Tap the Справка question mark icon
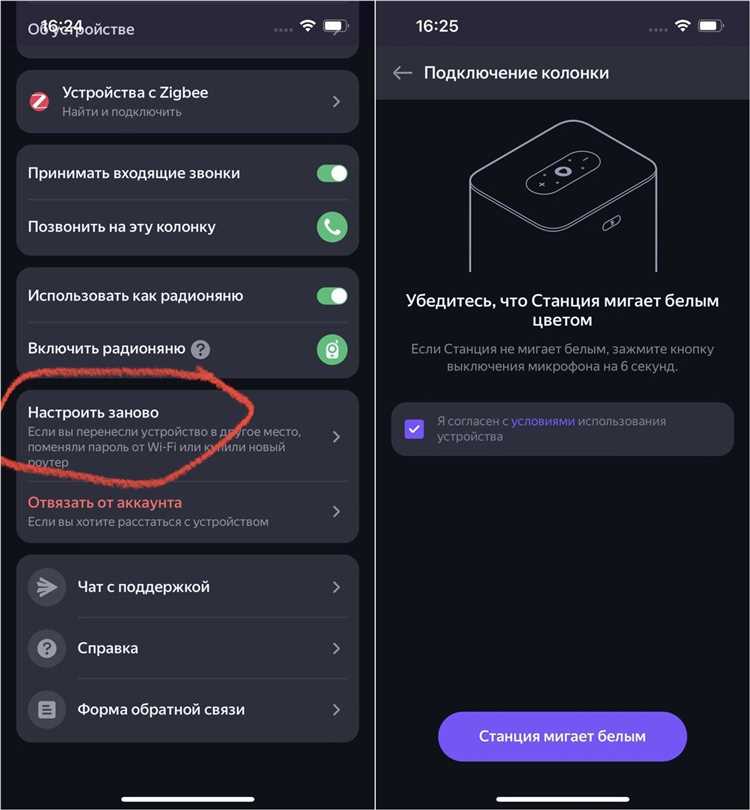750x810 pixels. tap(46, 648)
